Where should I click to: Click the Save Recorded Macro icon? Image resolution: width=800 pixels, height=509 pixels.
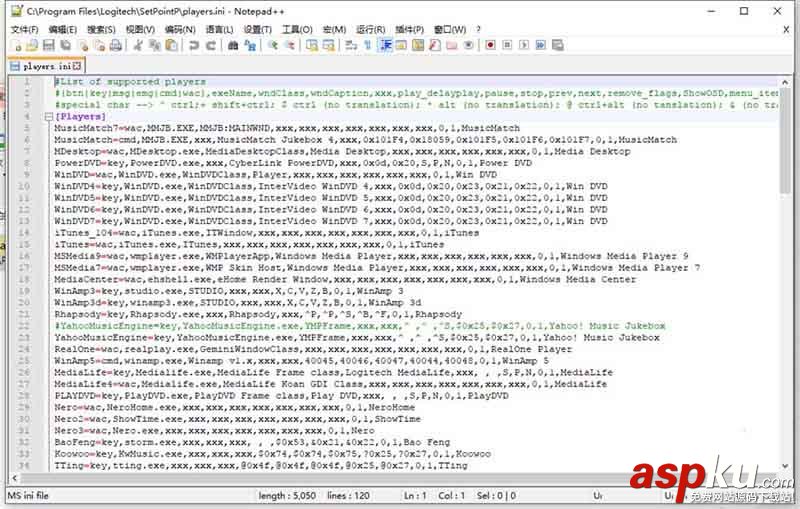pos(558,45)
